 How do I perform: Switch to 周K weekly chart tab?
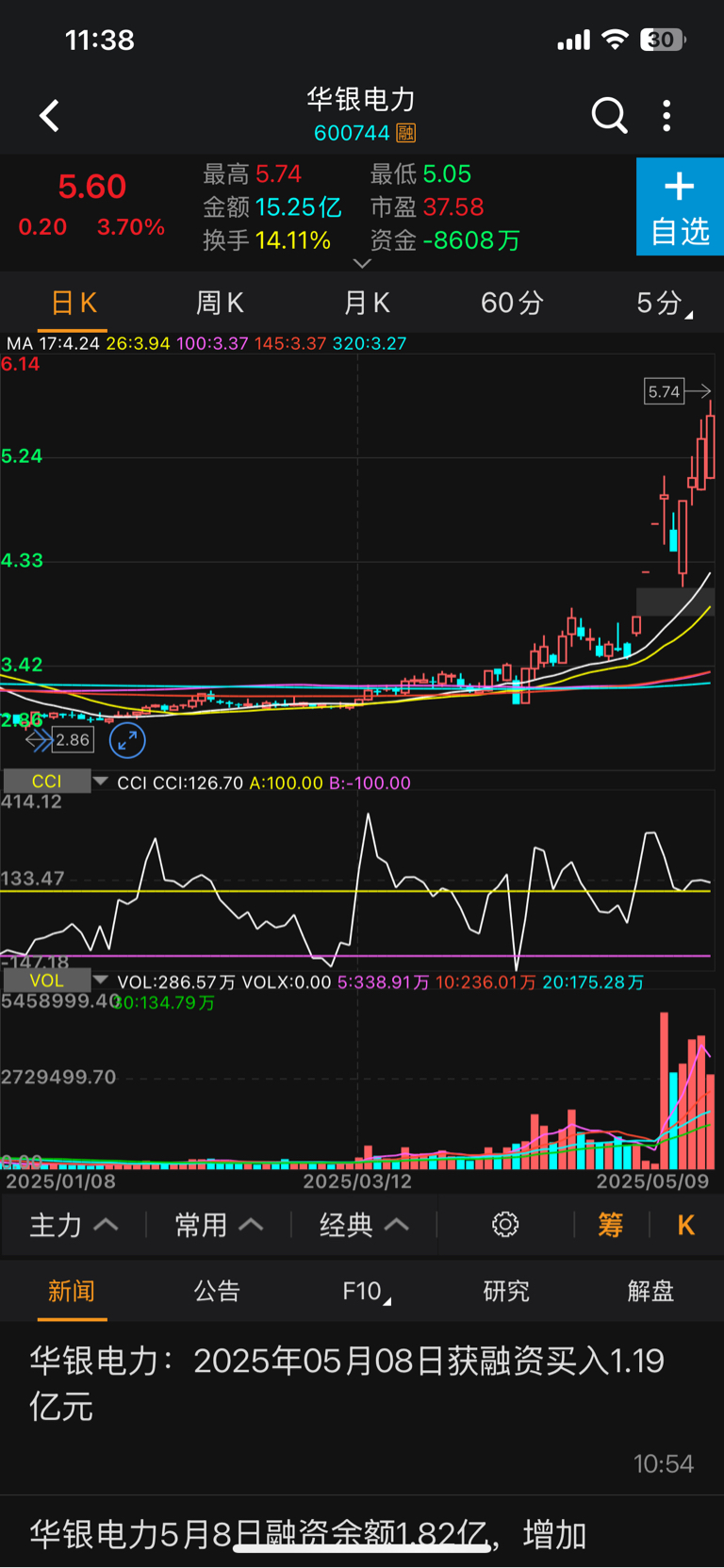[x=220, y=303]
